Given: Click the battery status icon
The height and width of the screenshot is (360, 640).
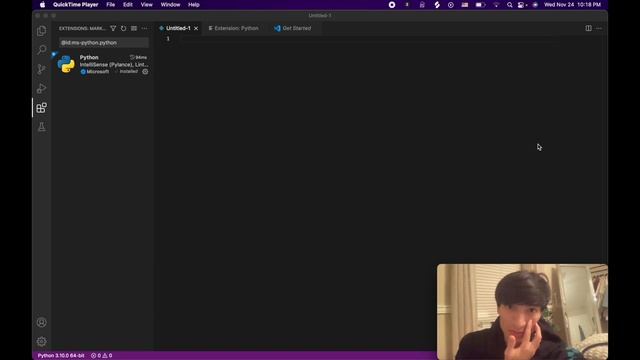Looking at the screenshot, I should coord(480,5).
